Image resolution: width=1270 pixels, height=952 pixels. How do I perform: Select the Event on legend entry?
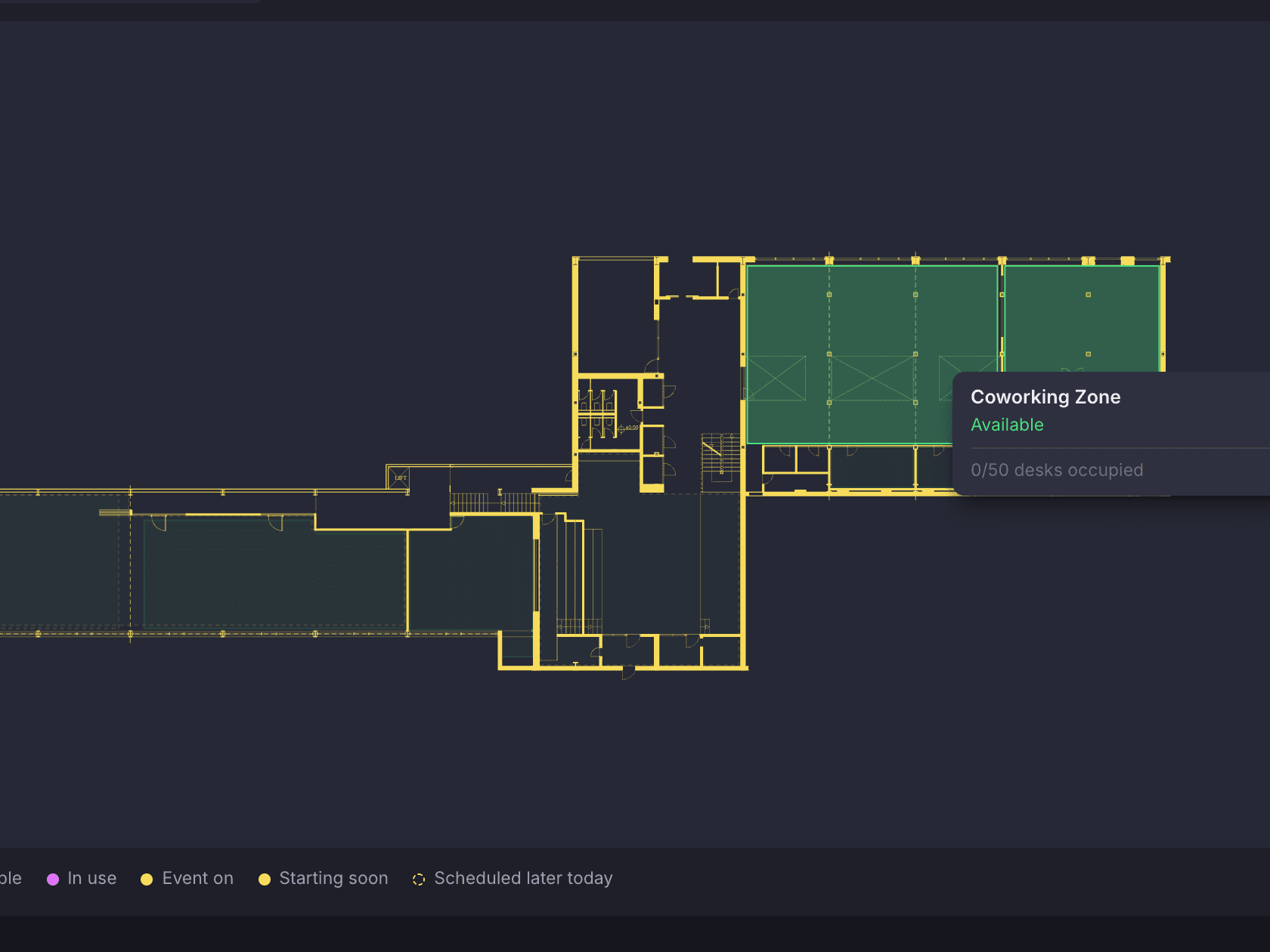click(x=187, y=879)
